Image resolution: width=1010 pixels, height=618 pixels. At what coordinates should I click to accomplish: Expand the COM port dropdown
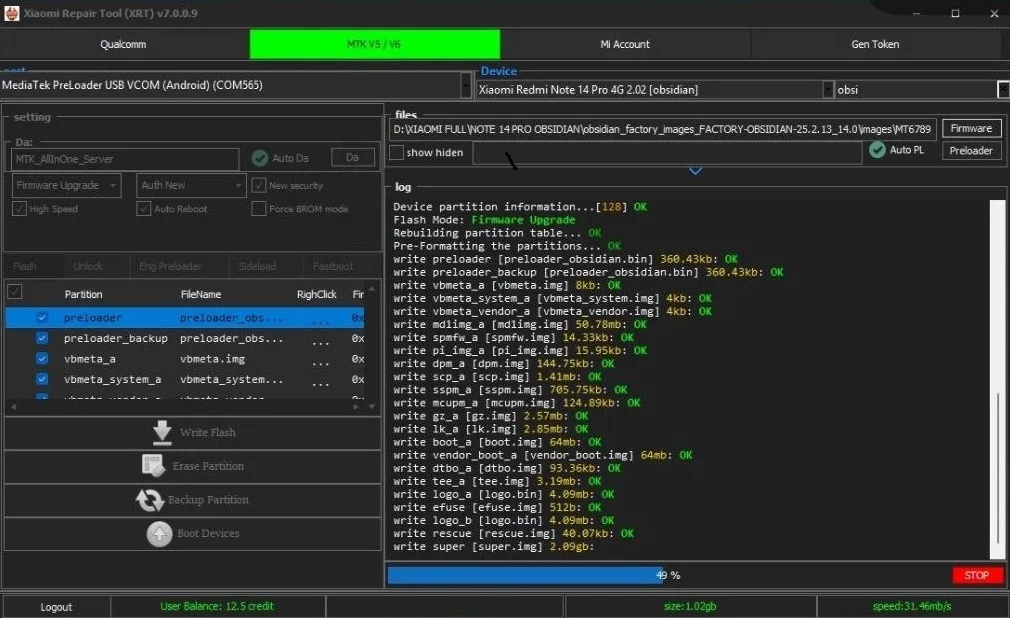(466, 85)
